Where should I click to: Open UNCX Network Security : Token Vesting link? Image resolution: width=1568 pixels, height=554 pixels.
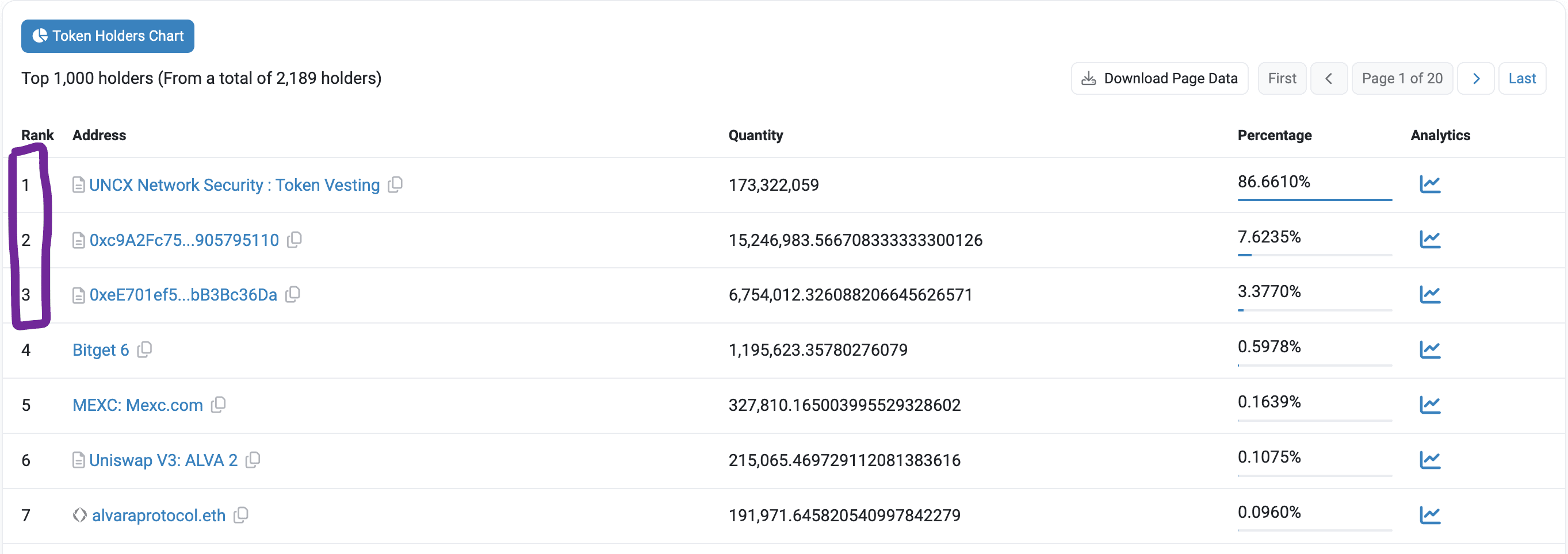(234, 185)
